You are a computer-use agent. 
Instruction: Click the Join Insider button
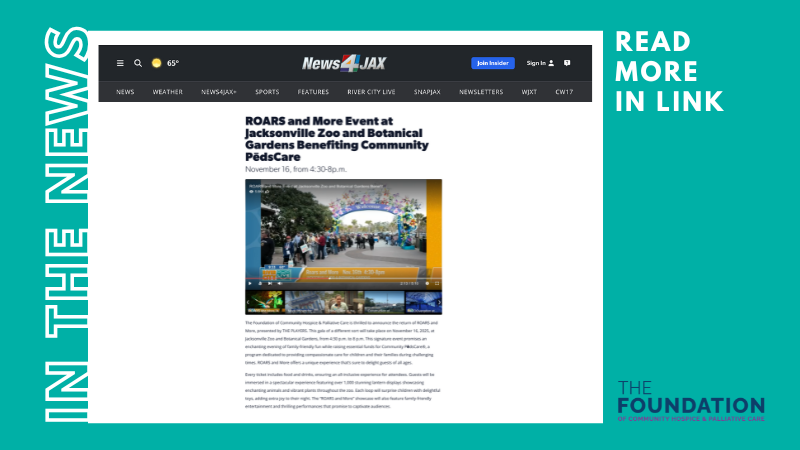point(493,63)
